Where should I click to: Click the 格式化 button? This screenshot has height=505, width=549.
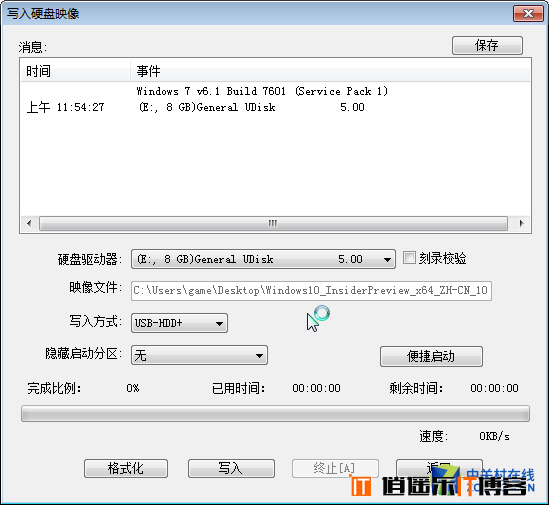click(x=126, y=468)
